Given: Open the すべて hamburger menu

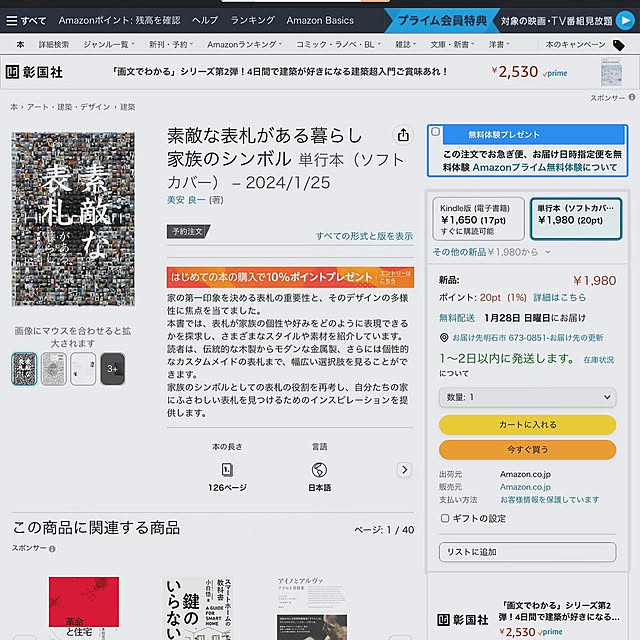Looking at the screenshot, I should pos(26,20).
